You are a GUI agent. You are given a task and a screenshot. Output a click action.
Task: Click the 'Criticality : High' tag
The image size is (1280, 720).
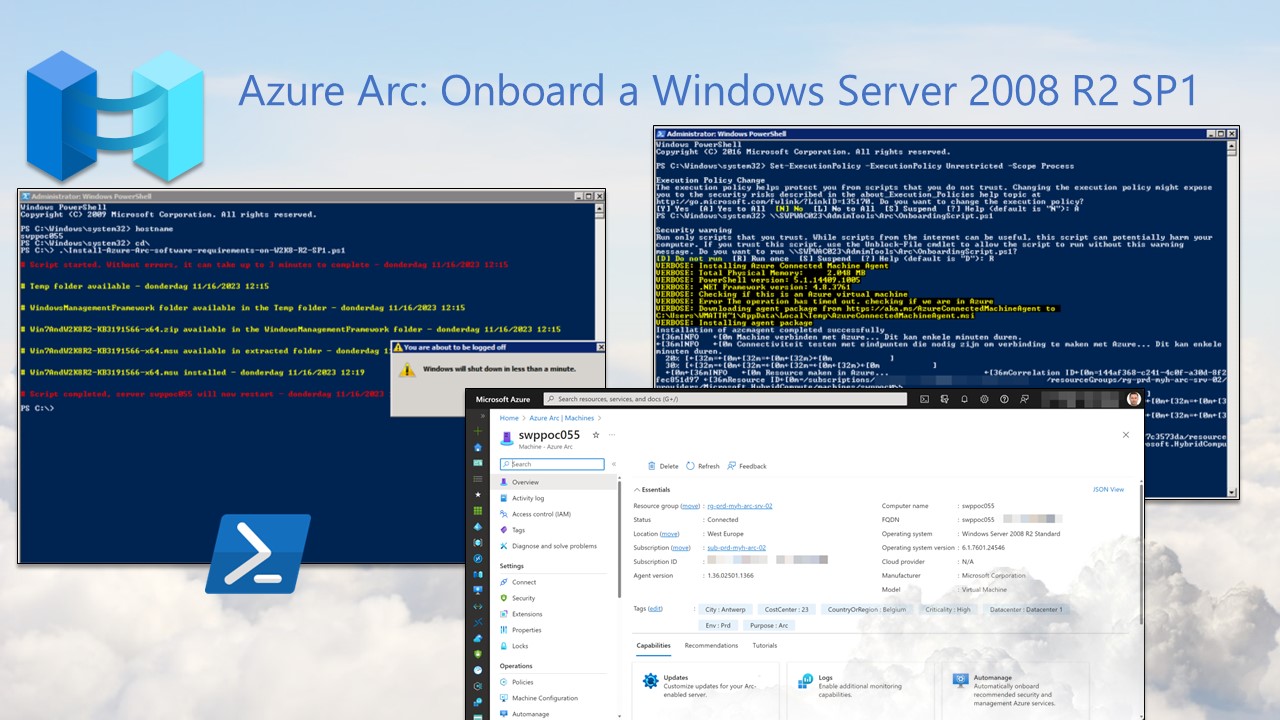pos(948,609)
